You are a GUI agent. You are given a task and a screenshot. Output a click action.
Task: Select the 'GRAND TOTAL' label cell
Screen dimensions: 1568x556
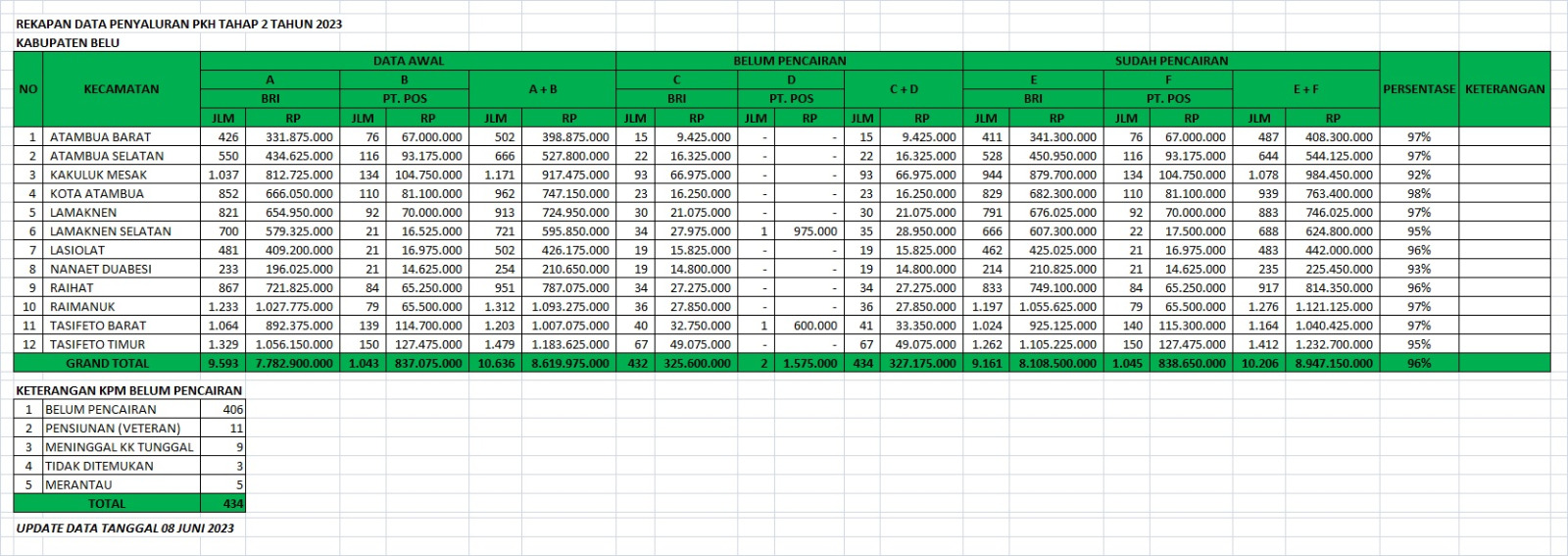tap(108, 363)
